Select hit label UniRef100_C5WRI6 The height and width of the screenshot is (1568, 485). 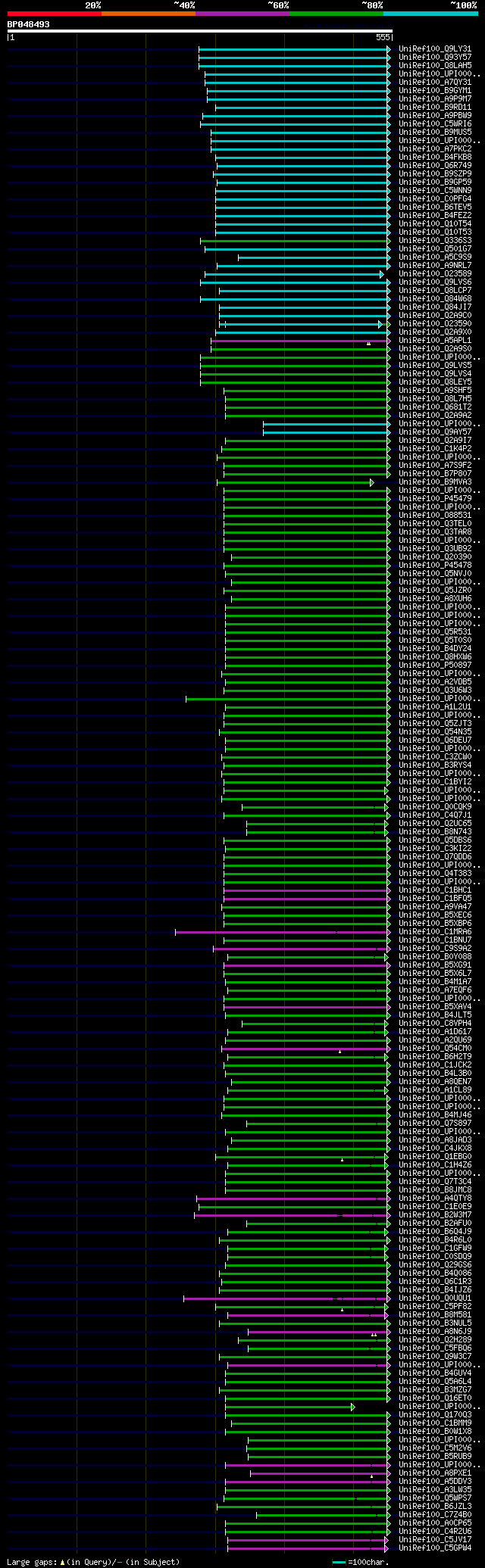[x=436, y=124]
